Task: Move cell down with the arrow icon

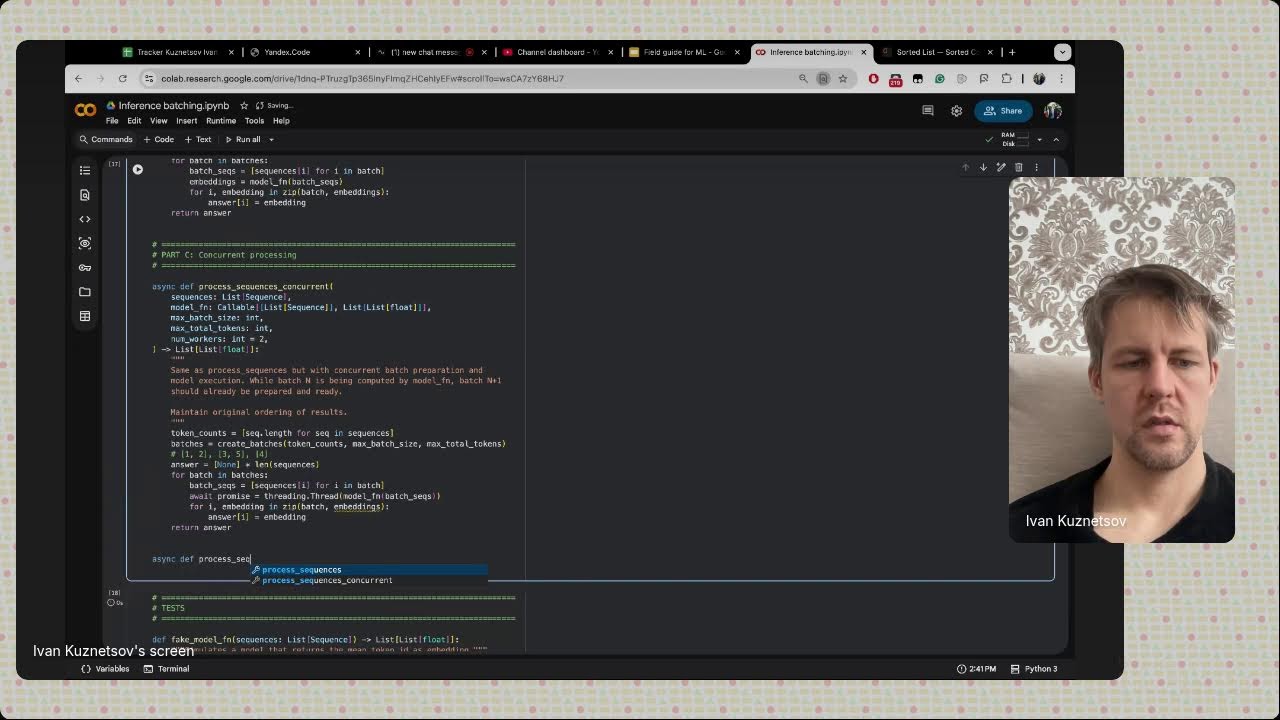Action: click(983, 167)
